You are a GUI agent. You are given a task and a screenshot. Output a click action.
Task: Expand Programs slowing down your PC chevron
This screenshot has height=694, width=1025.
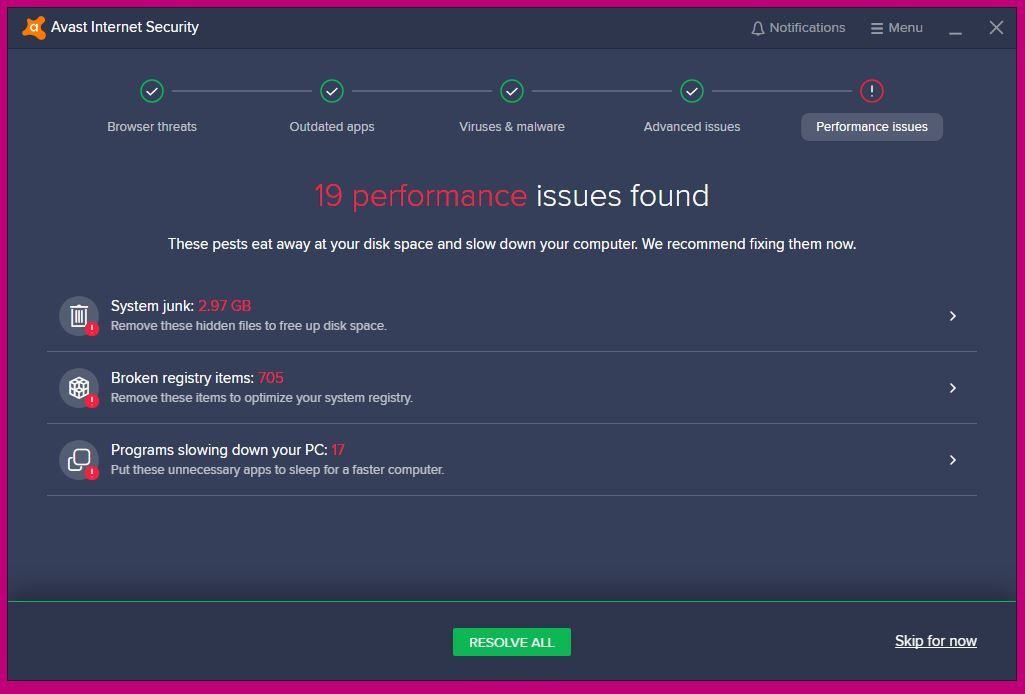(x=952, y=459)
